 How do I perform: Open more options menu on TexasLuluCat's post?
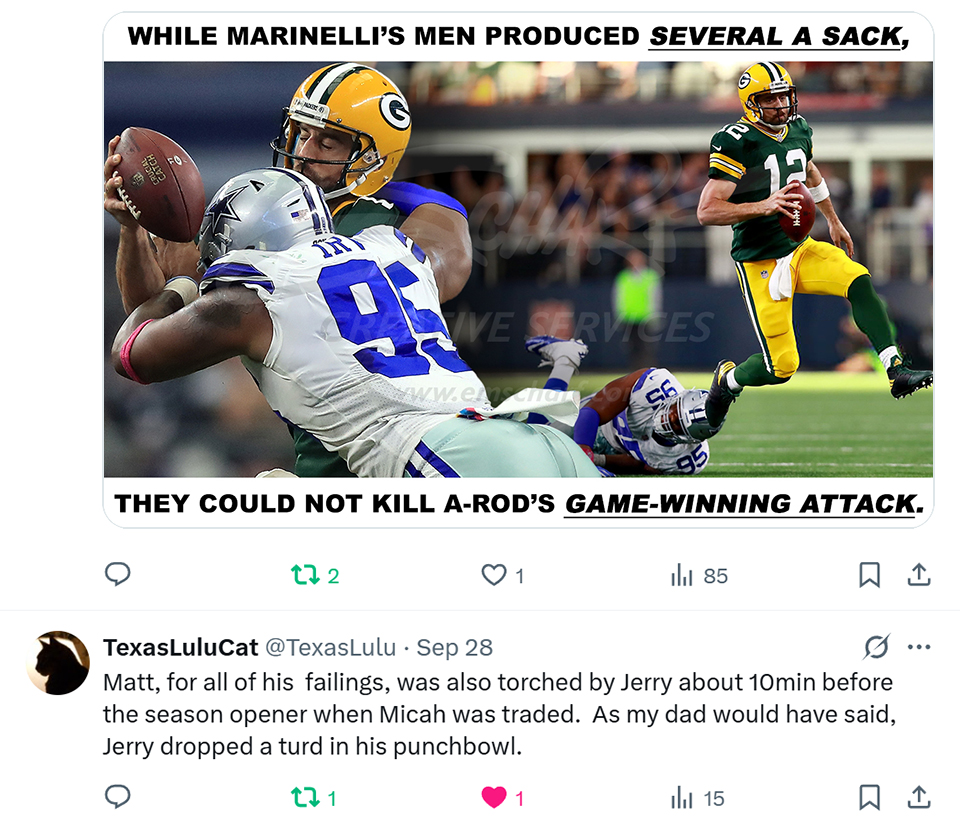click(x=919, y=647)
